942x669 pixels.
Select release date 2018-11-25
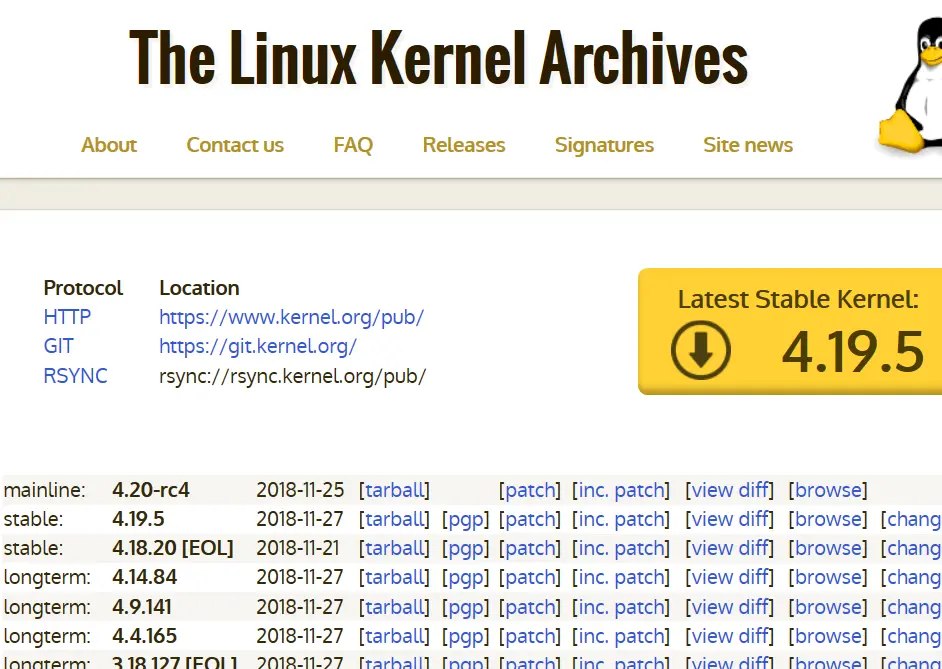[300, 490]
